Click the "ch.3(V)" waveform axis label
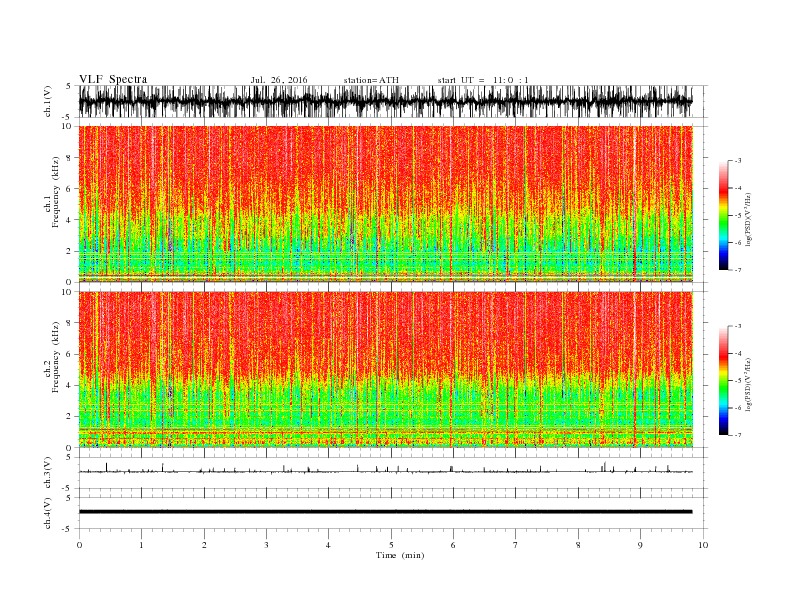Screen dimensions: 792x612 (x=48, y=473)
